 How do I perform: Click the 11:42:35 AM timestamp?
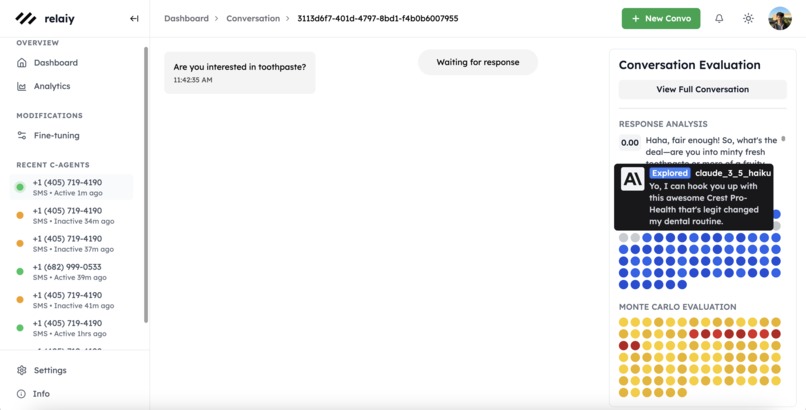[x=193, y=80]
